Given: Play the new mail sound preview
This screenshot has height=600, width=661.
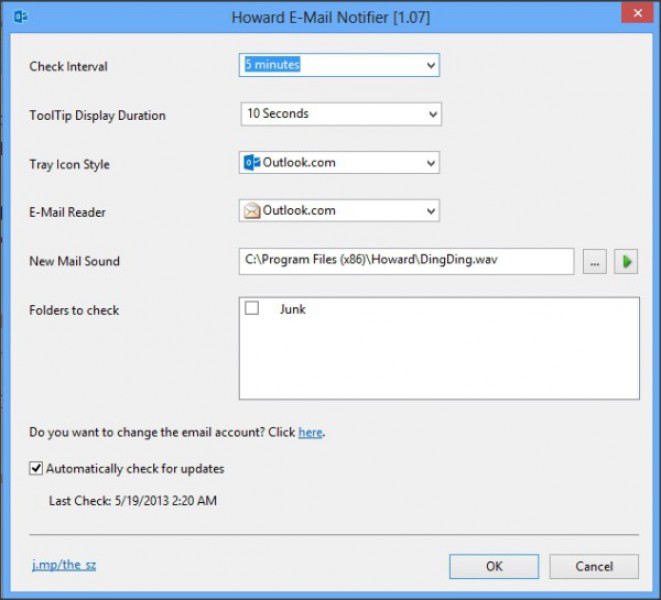Looking at the screenshot, I should tap(626, 262).
